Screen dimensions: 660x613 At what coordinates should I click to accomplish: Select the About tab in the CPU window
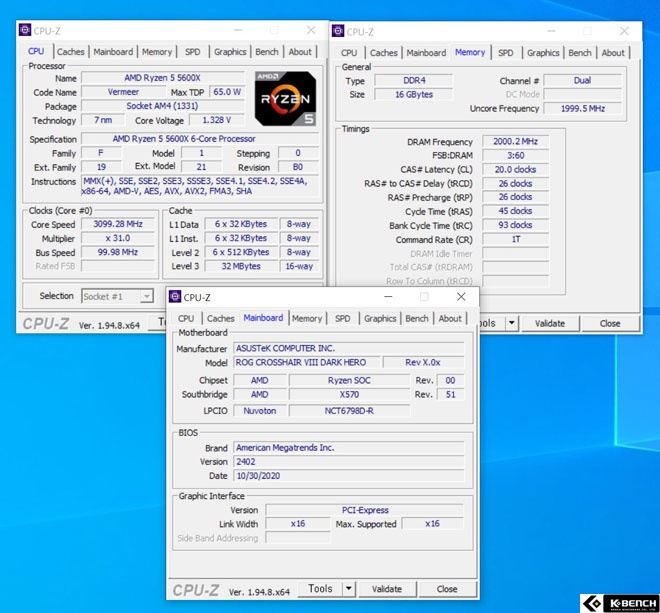pyautogui.click(x=300, y=52)
